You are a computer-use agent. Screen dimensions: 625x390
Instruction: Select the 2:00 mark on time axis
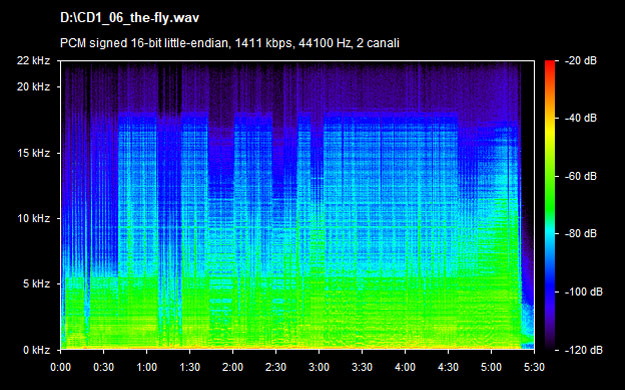tap(233, 367)
